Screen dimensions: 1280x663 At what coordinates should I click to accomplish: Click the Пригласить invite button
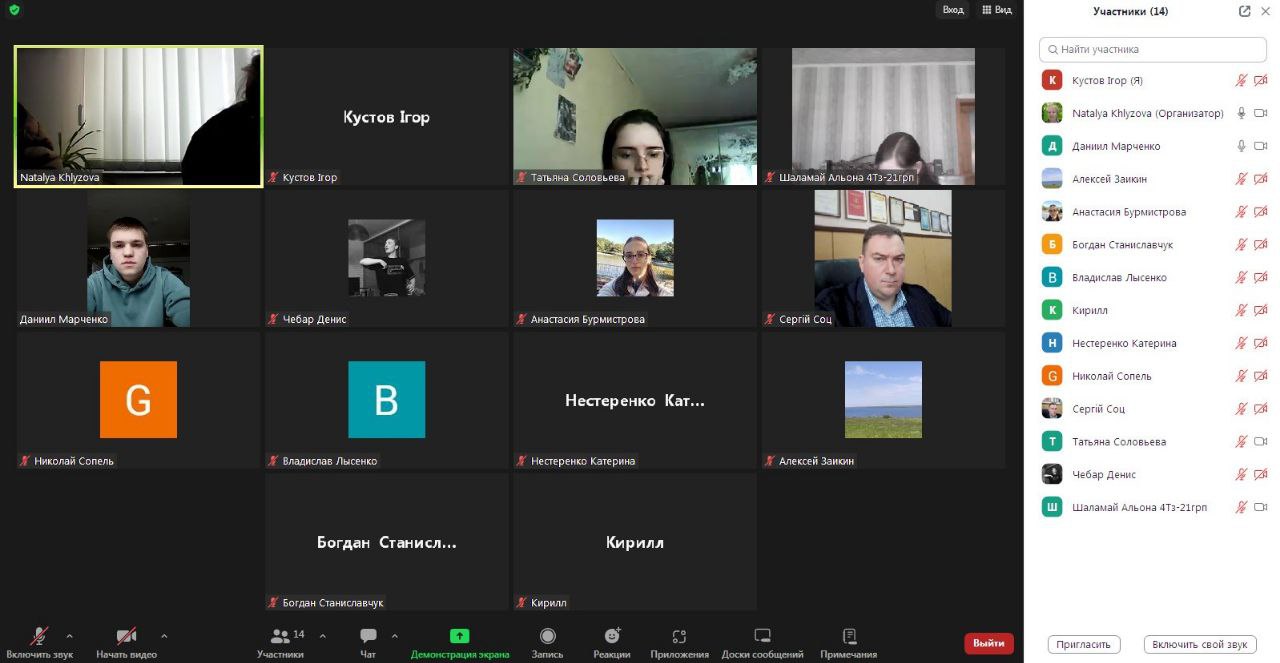coord(1084,644)
